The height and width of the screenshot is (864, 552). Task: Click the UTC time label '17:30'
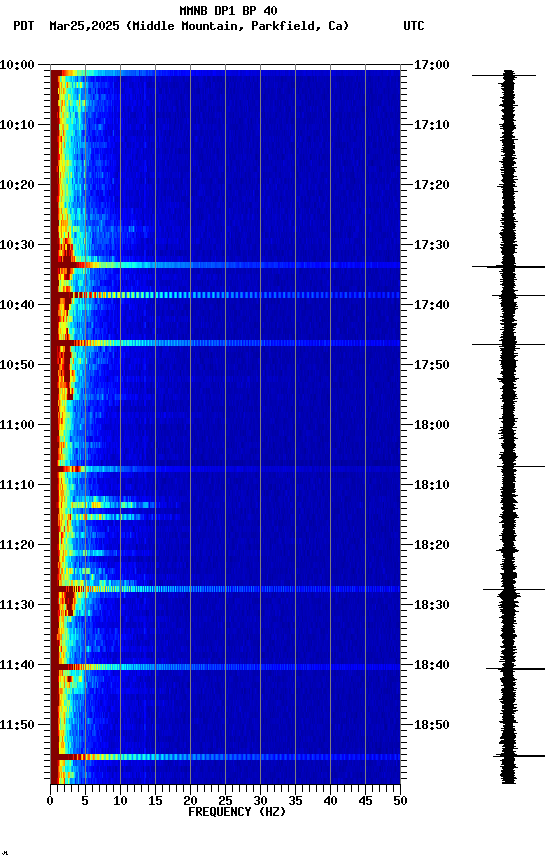tap(432, 245)
